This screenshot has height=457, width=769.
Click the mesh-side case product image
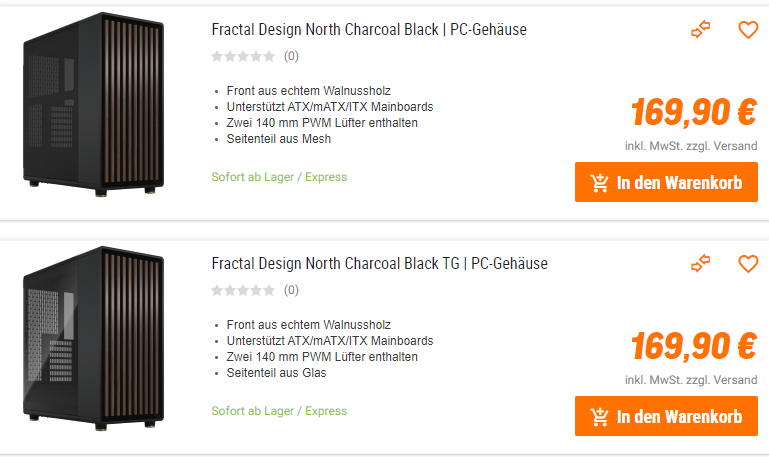click(x=94, y=105)
